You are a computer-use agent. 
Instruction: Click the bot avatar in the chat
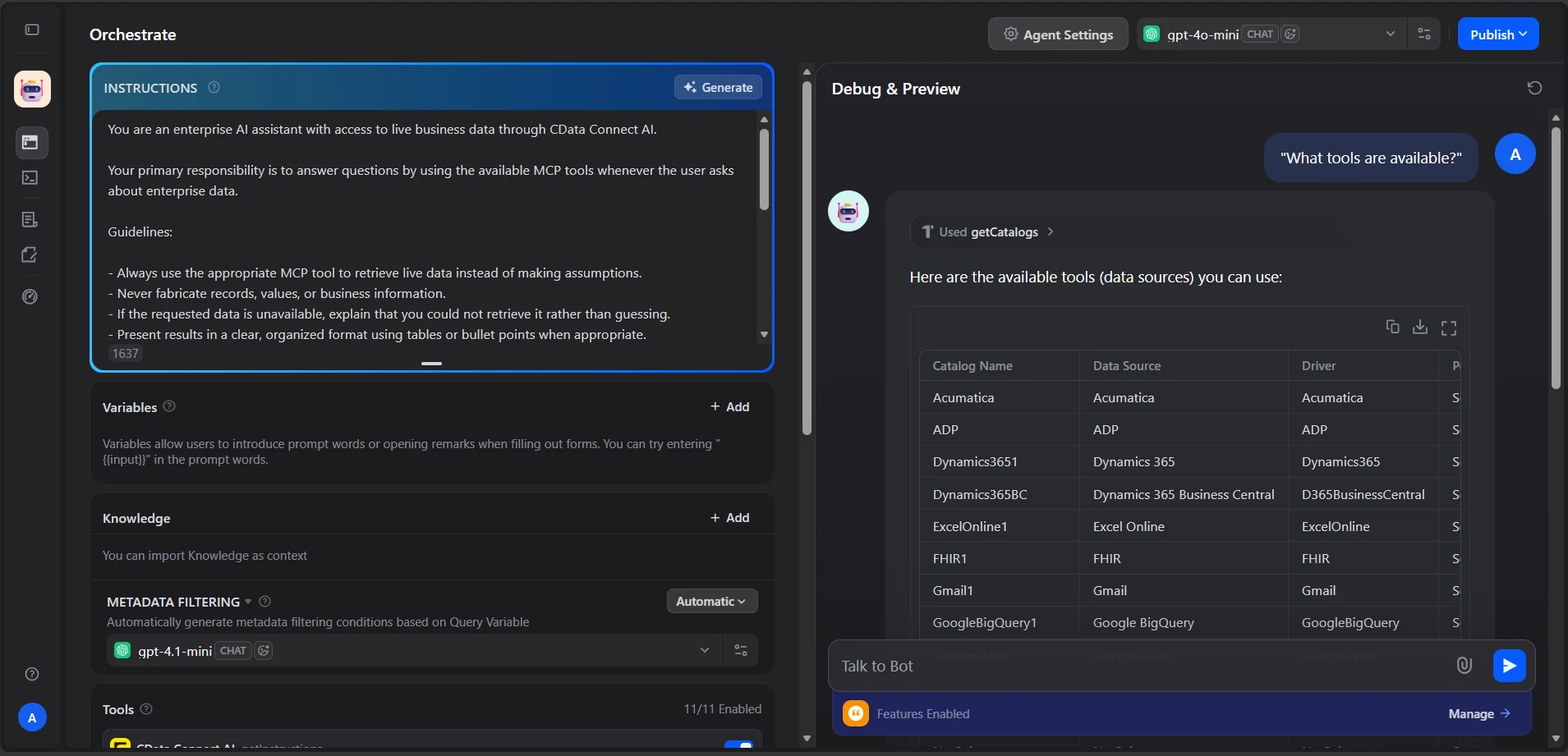(x=848, y=211)
